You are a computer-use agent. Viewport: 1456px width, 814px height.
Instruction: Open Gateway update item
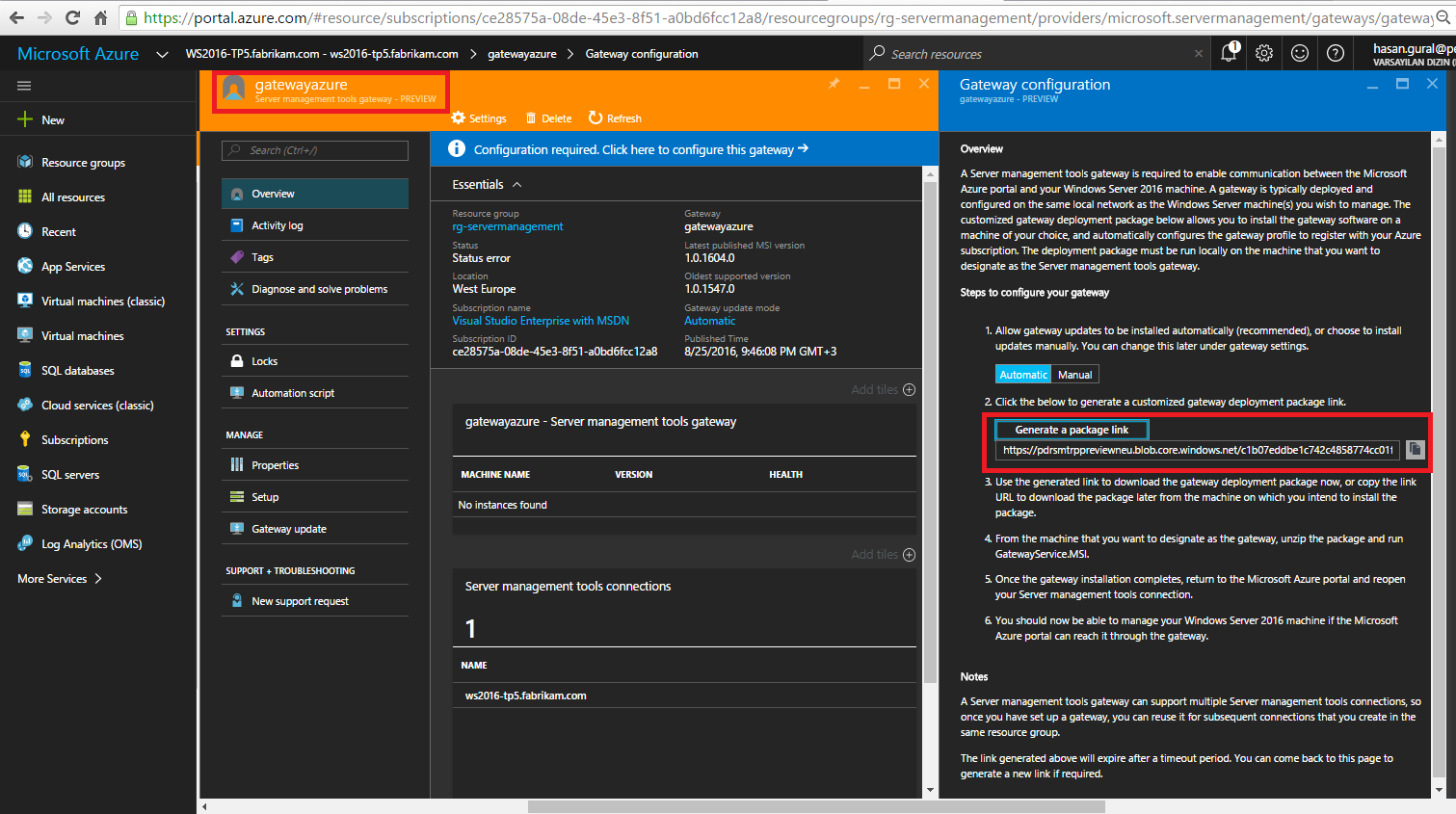pos(315,529)
